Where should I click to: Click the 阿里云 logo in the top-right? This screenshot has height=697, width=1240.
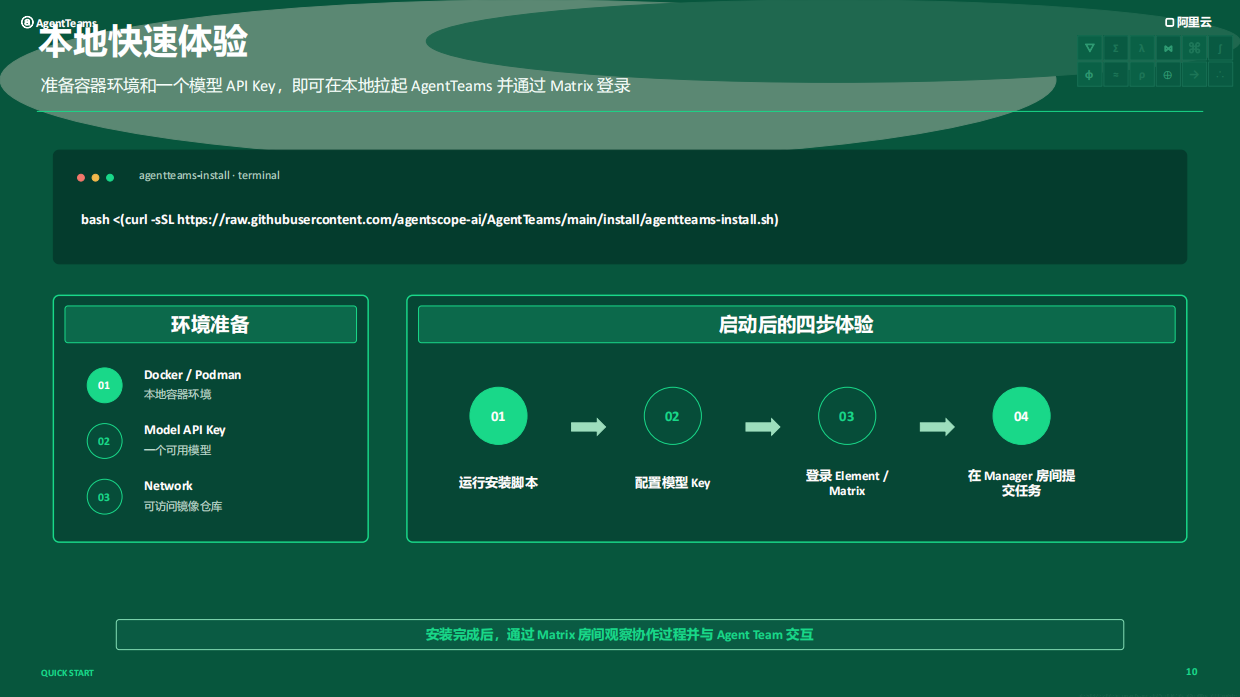(x=1188, y=22)
